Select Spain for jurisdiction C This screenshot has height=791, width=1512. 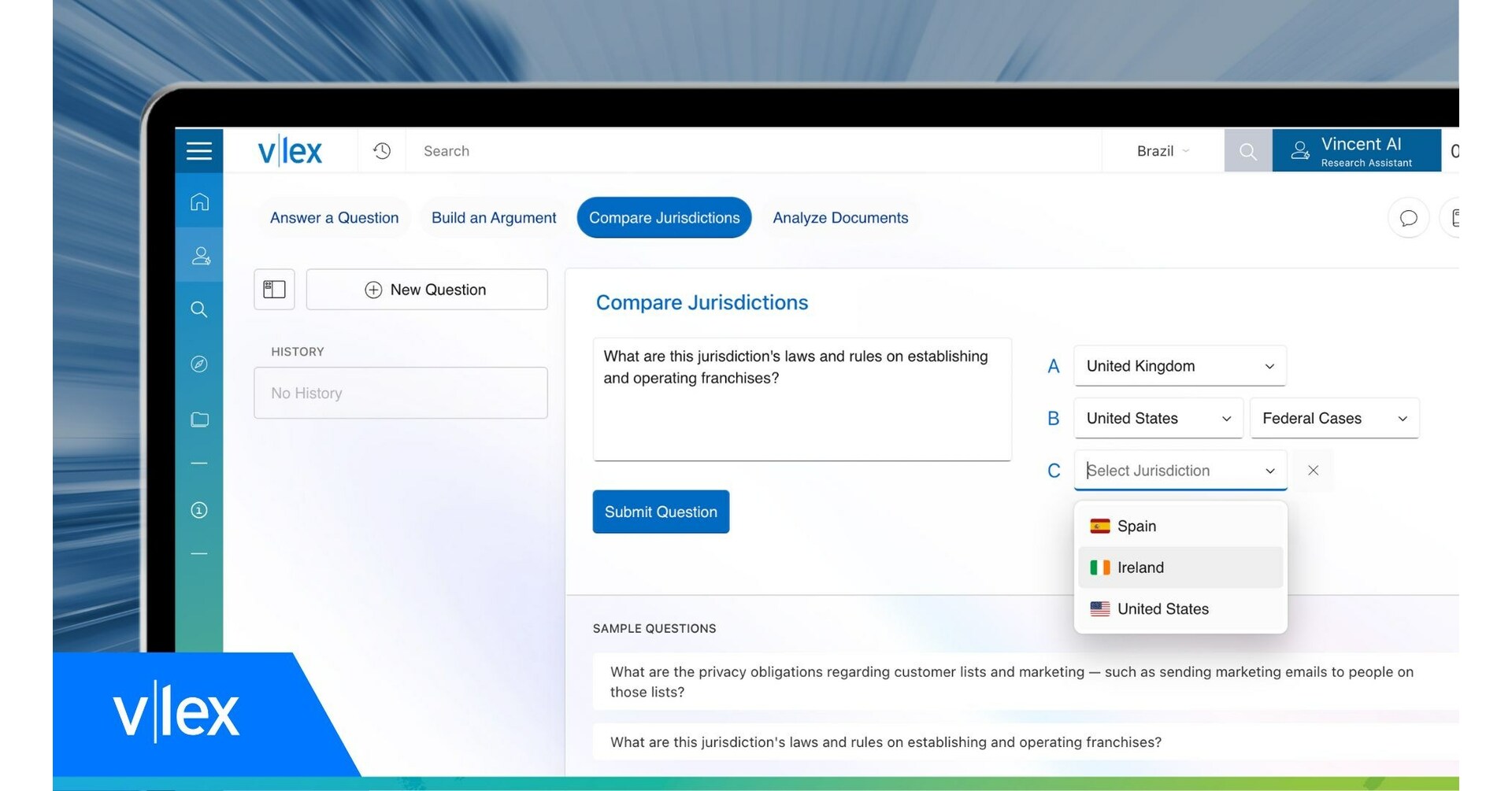click(1137, 526)
